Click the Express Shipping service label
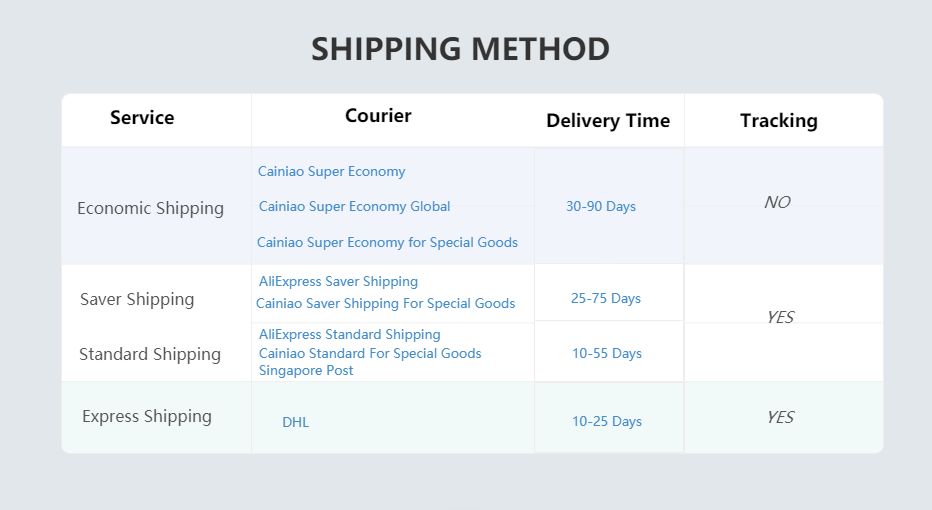 pyautogui.click(x=147, y=417)
